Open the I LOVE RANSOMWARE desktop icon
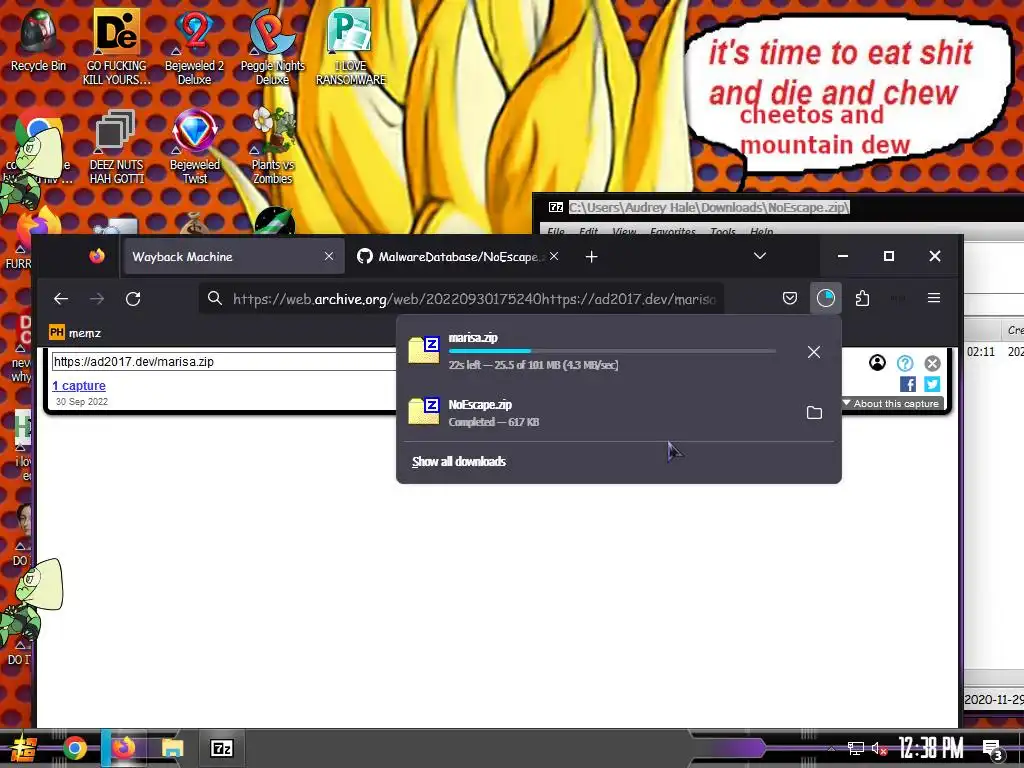This screenshot has height=768, width=1024. click(x=351, y=47)
